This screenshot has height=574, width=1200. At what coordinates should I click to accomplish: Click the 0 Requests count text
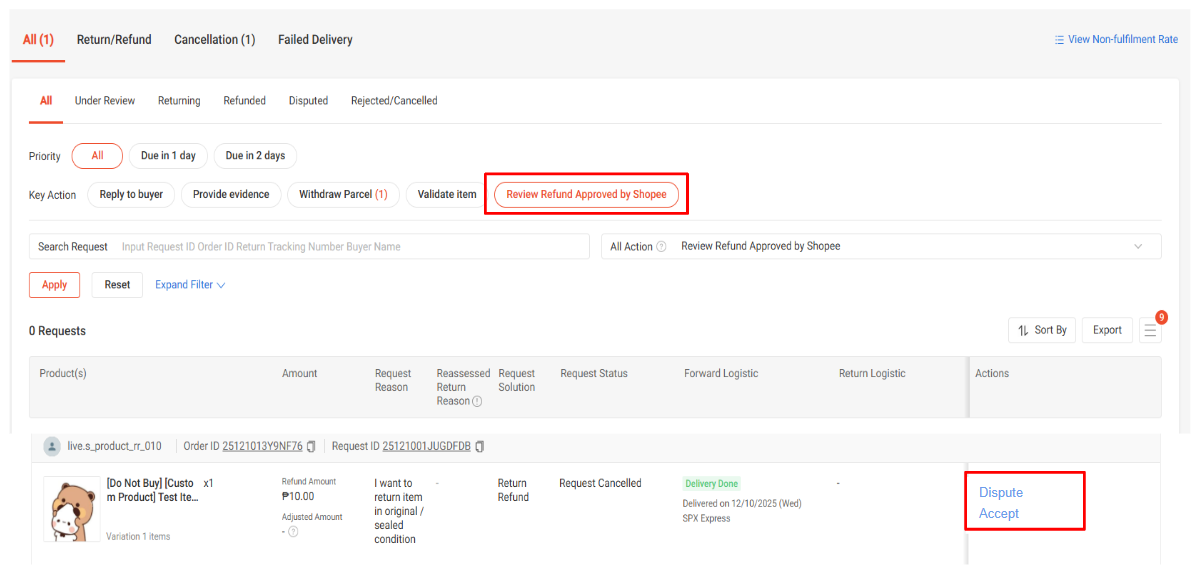click(57, 331)
